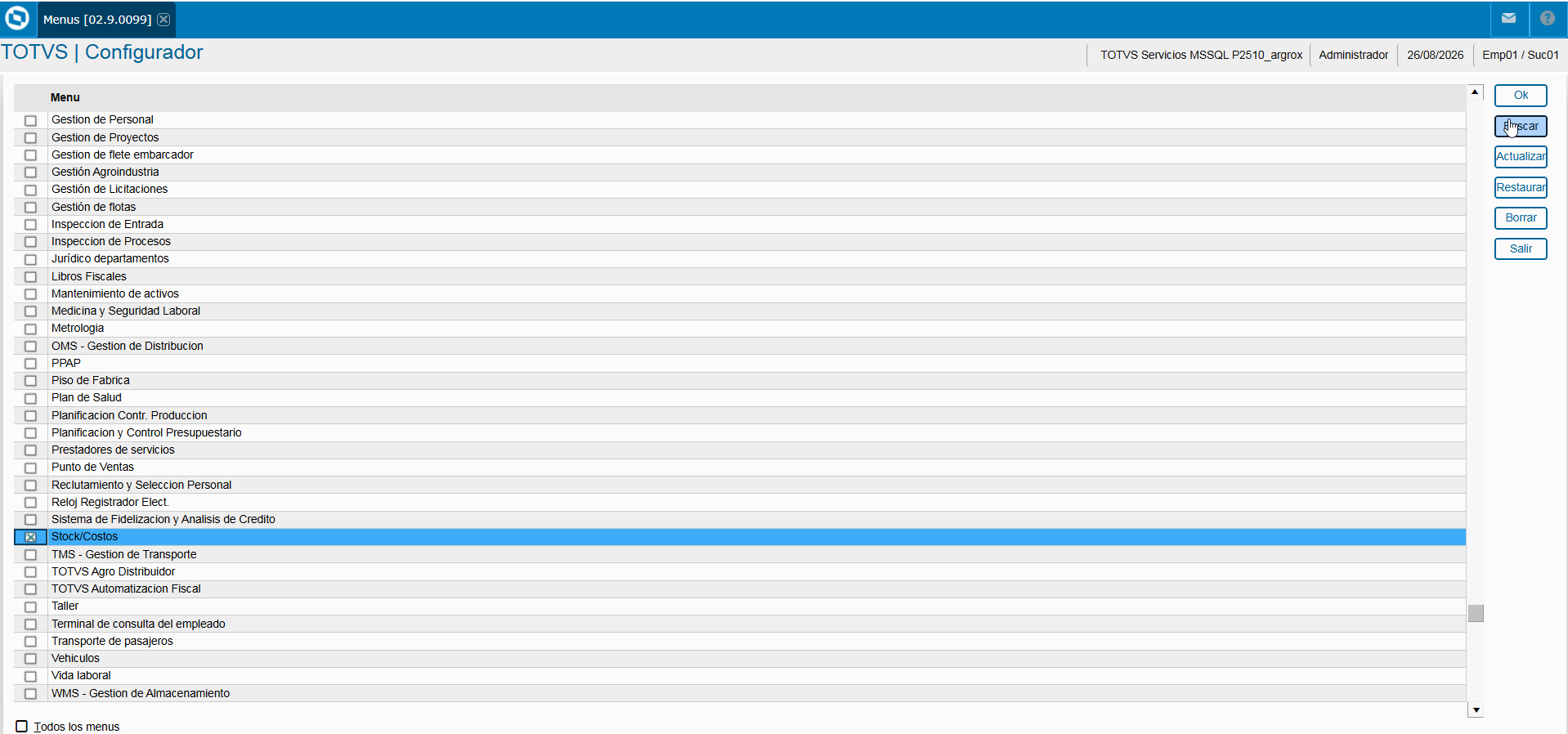Click the Borrar button

click(x=1521, y=218)
